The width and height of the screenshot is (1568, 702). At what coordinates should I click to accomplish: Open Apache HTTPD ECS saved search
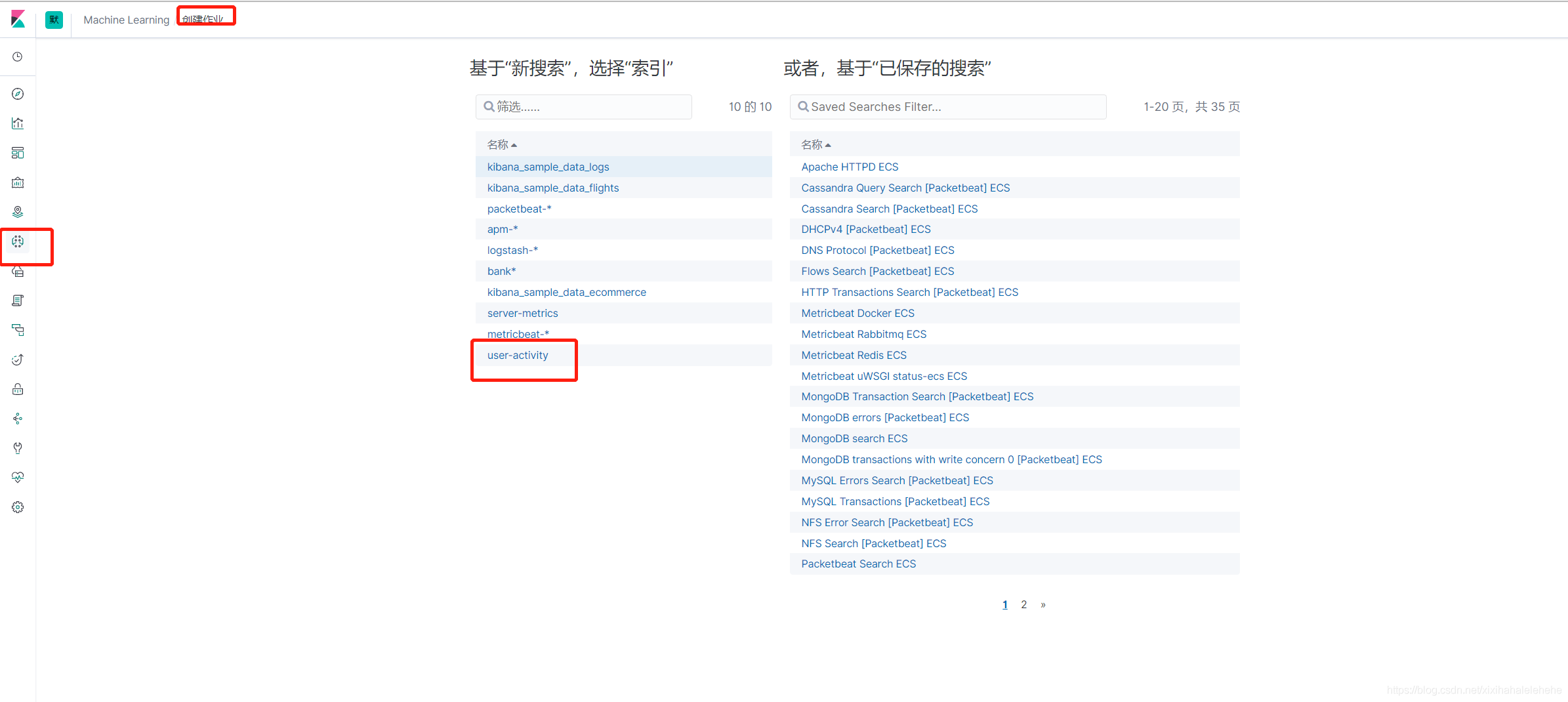click(850, 167)
